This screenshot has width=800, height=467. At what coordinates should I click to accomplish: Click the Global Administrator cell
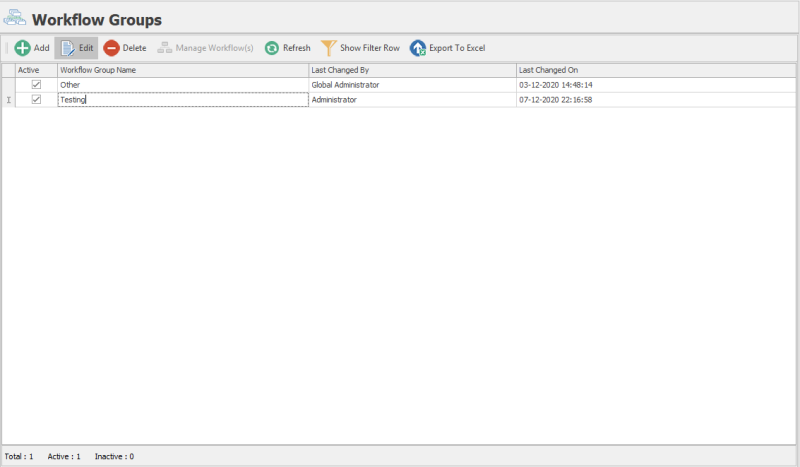(346, 85)
